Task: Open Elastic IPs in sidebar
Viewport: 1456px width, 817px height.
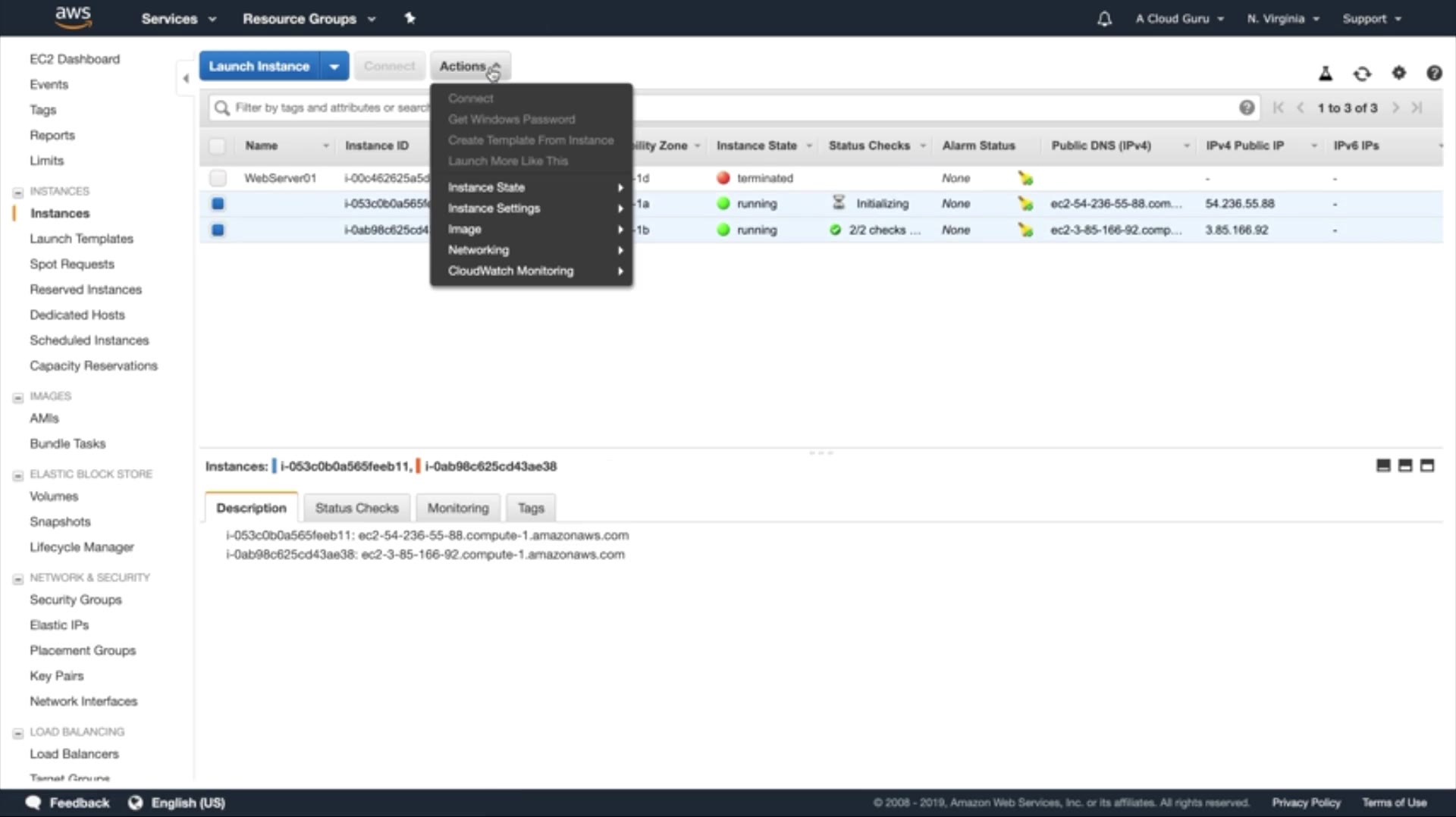Action: (59, 625)
